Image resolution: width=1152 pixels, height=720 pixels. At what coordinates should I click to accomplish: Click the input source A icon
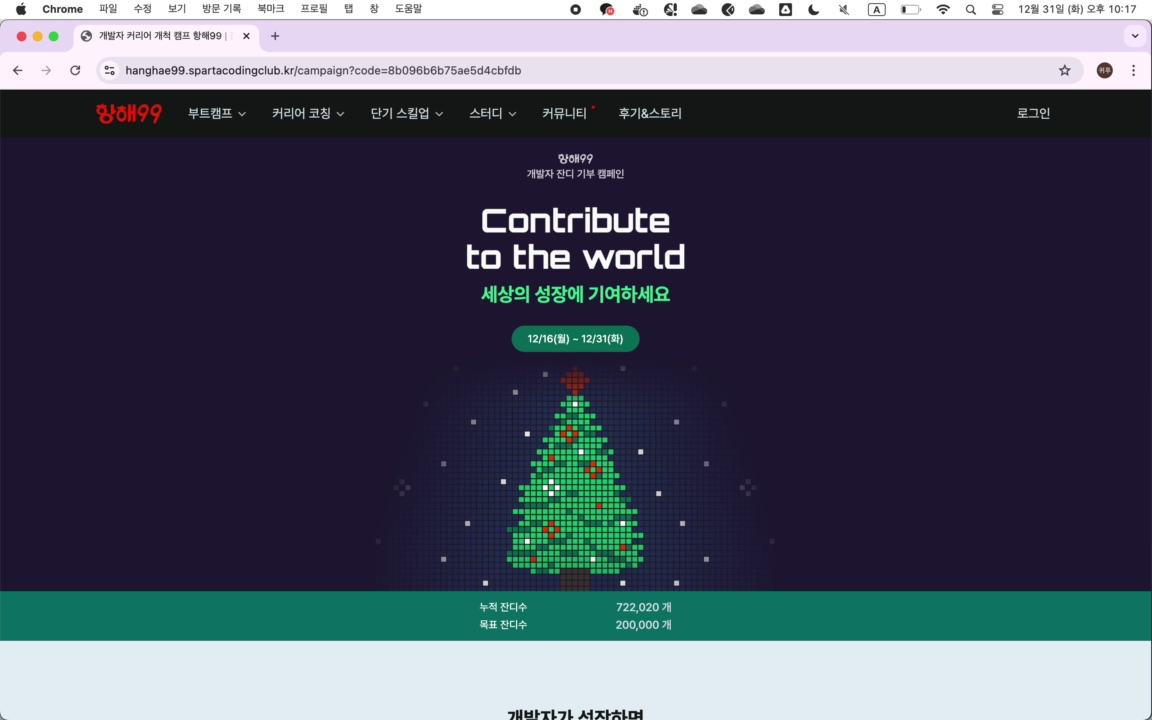tap(876, 10)
